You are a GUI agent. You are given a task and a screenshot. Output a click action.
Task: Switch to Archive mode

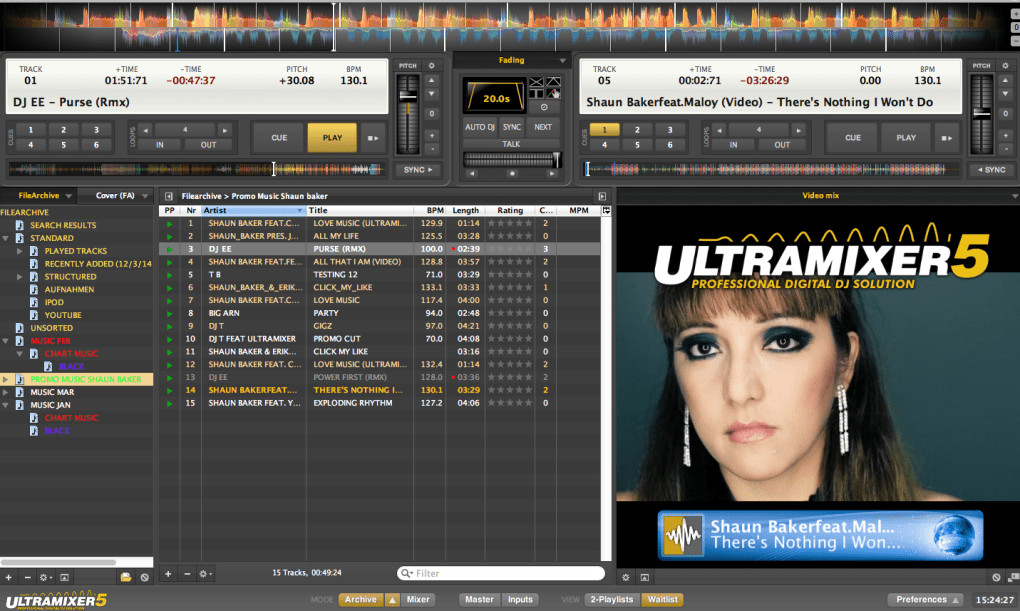(x=360, y=600)
